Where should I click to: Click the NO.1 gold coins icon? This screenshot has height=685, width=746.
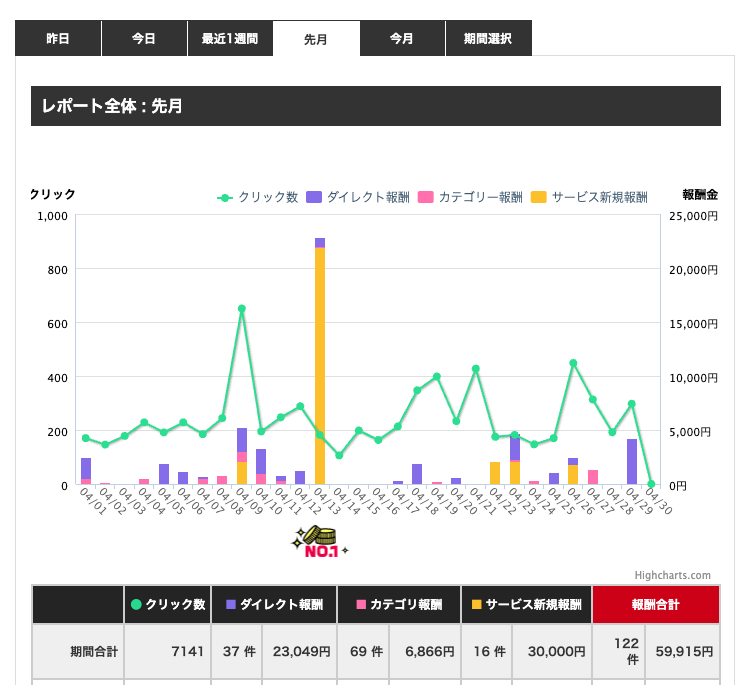click(x=320, y=542)
